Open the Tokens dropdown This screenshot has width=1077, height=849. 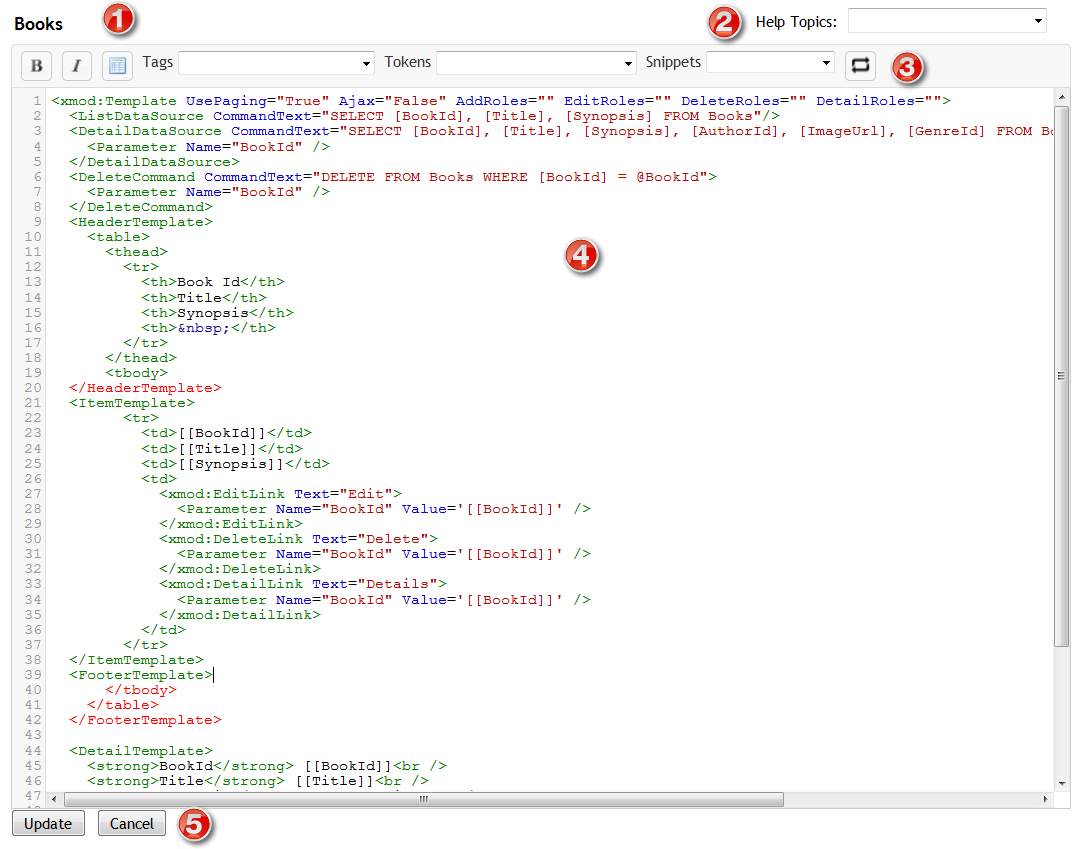click(536, 63)
